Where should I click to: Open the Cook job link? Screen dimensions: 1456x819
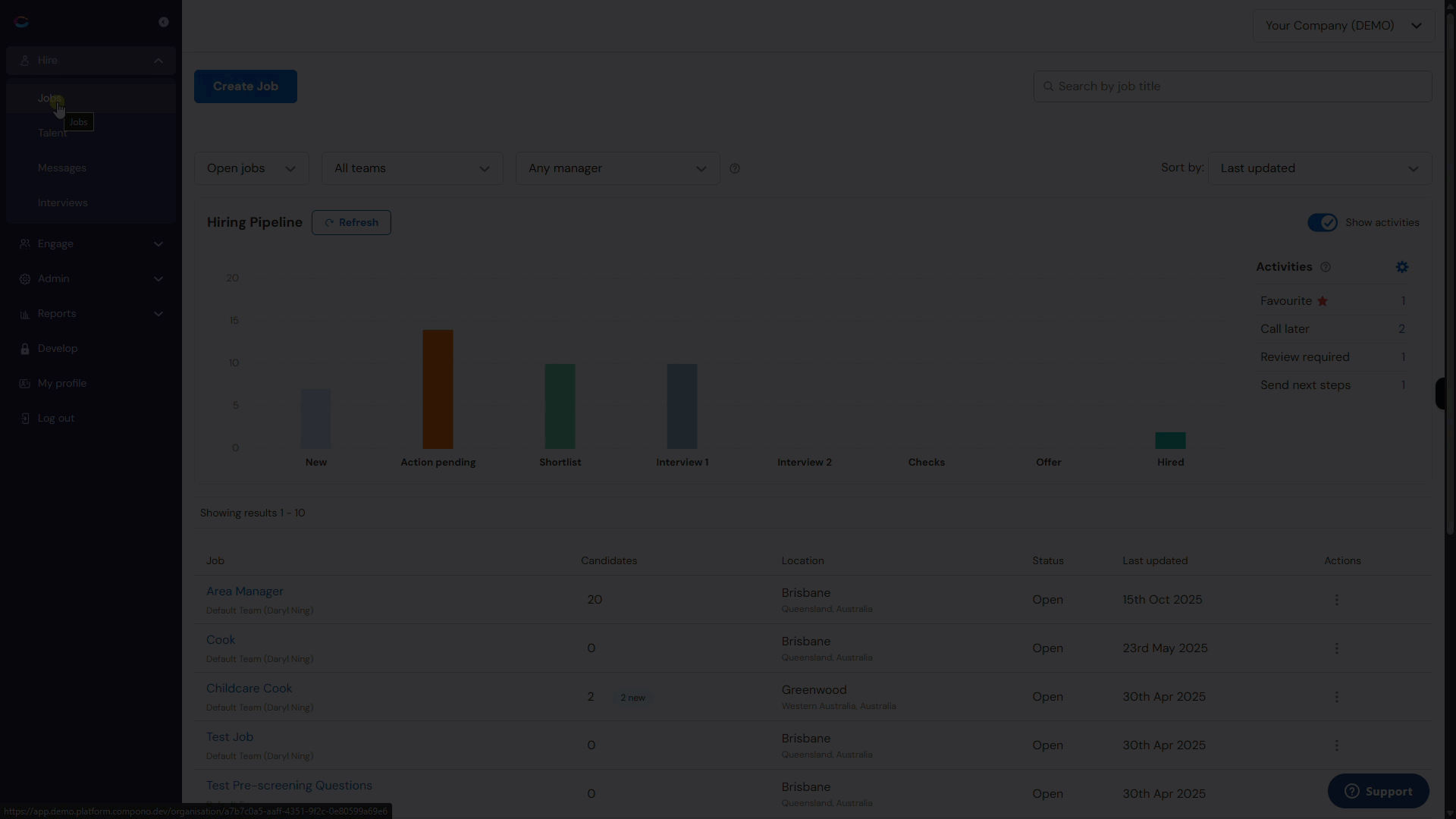pyautogui.click(x=221, y=640)
